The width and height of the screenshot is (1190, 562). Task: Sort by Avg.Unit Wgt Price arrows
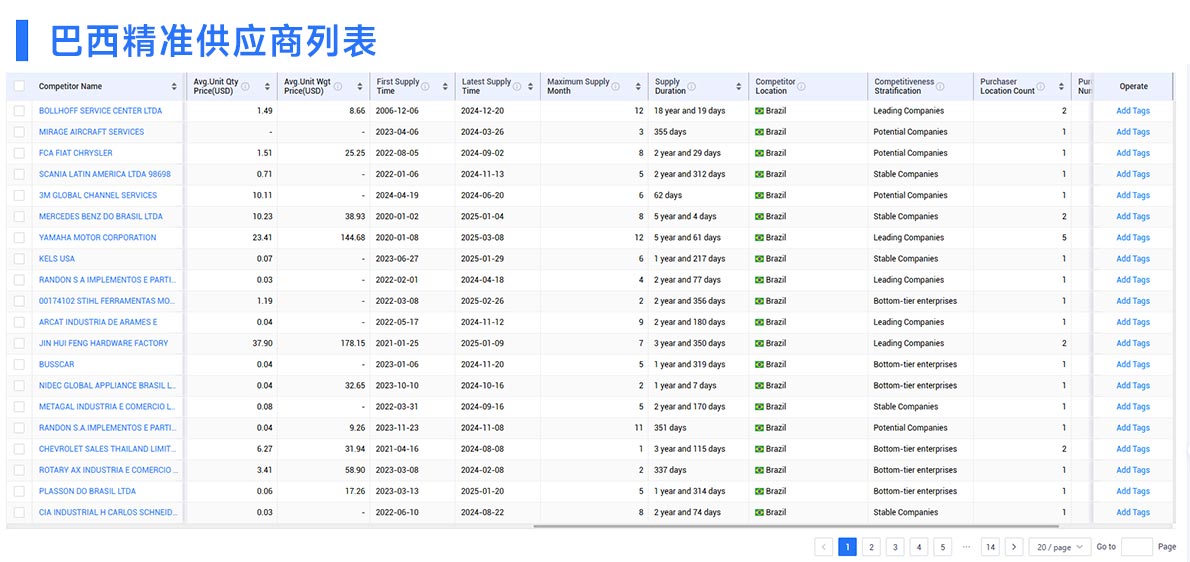[359, 86]
